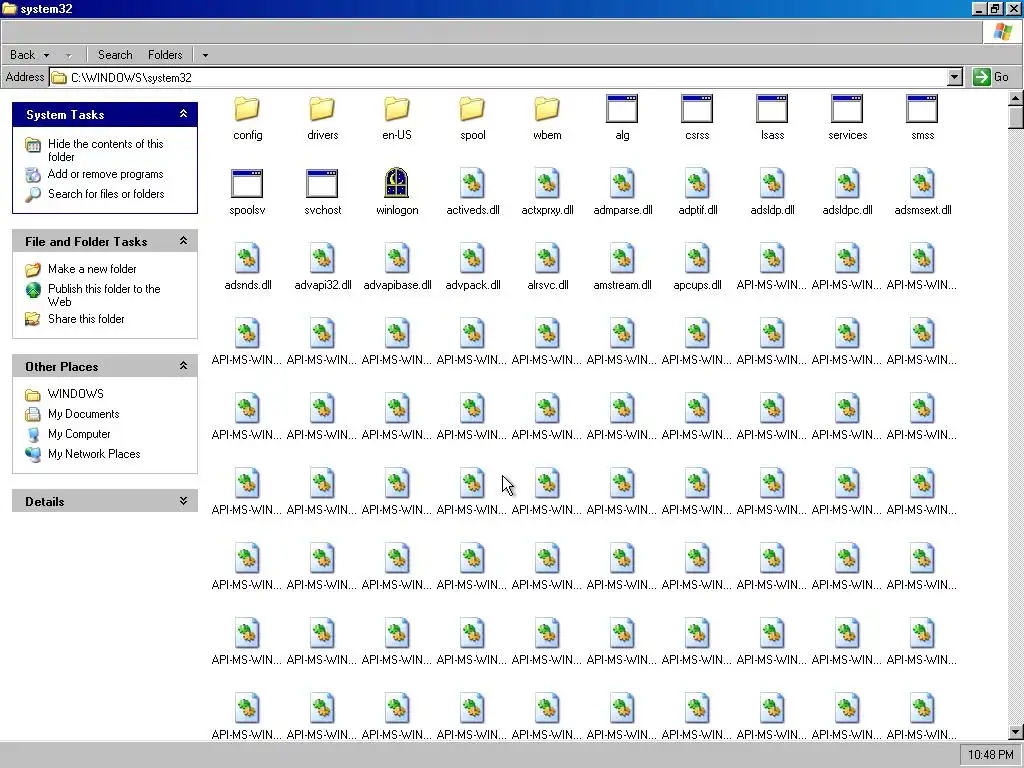Image resolution: width=1024 pixels, height=768 pixels.
Task: Select the advapi32.dll file icon
Action: 323,259
